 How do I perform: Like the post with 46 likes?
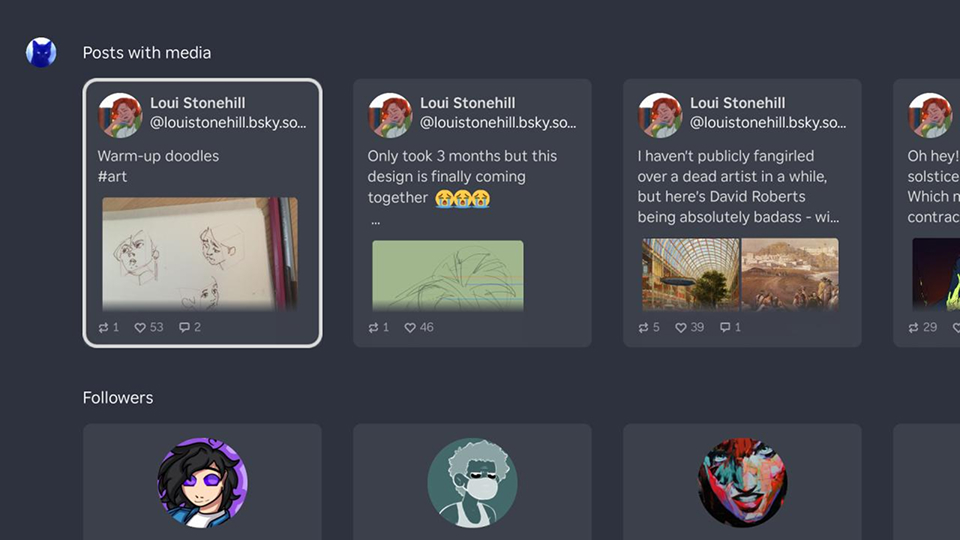click(419, 328)
